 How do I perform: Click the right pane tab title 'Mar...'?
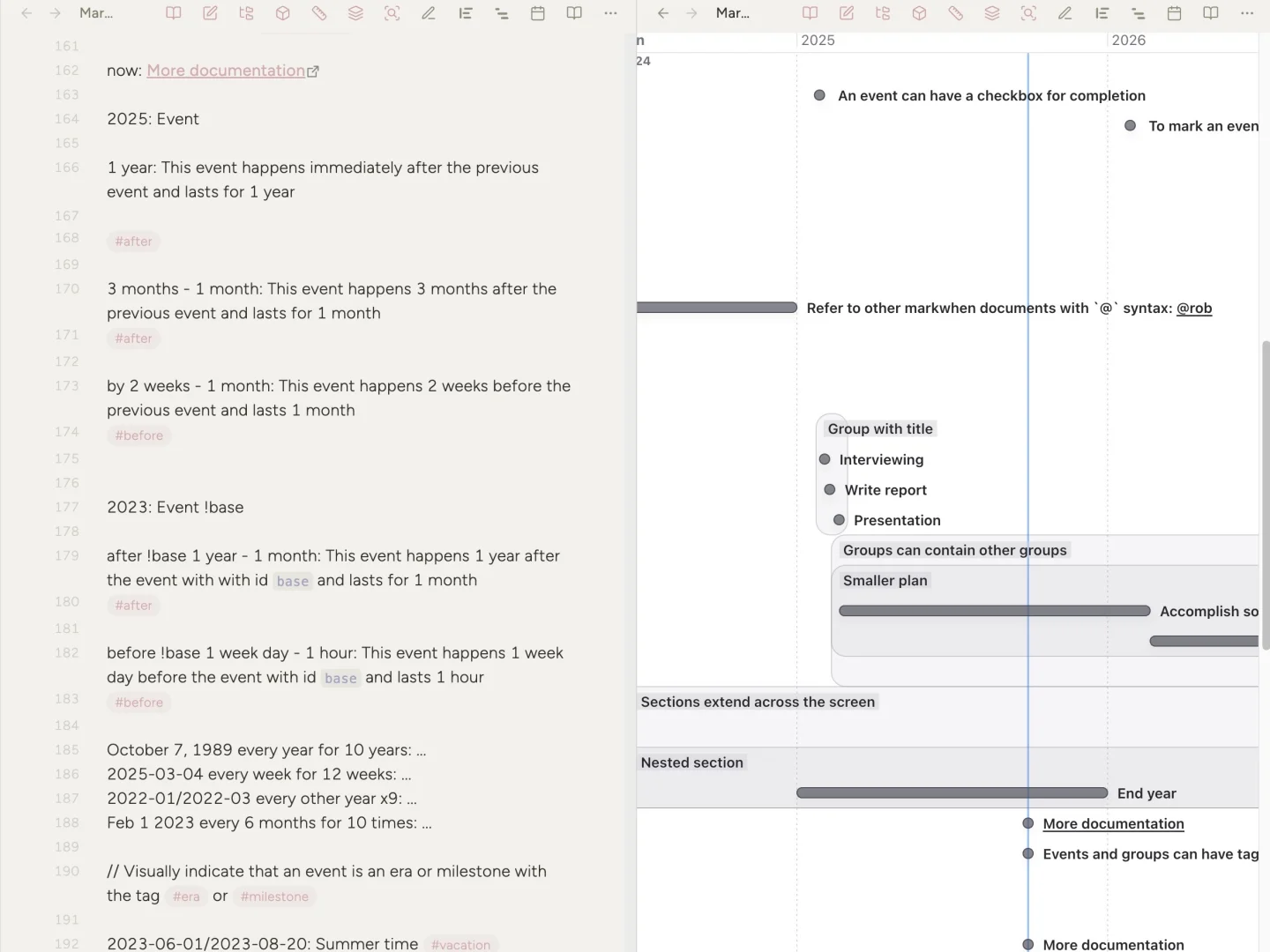point(733,13)
